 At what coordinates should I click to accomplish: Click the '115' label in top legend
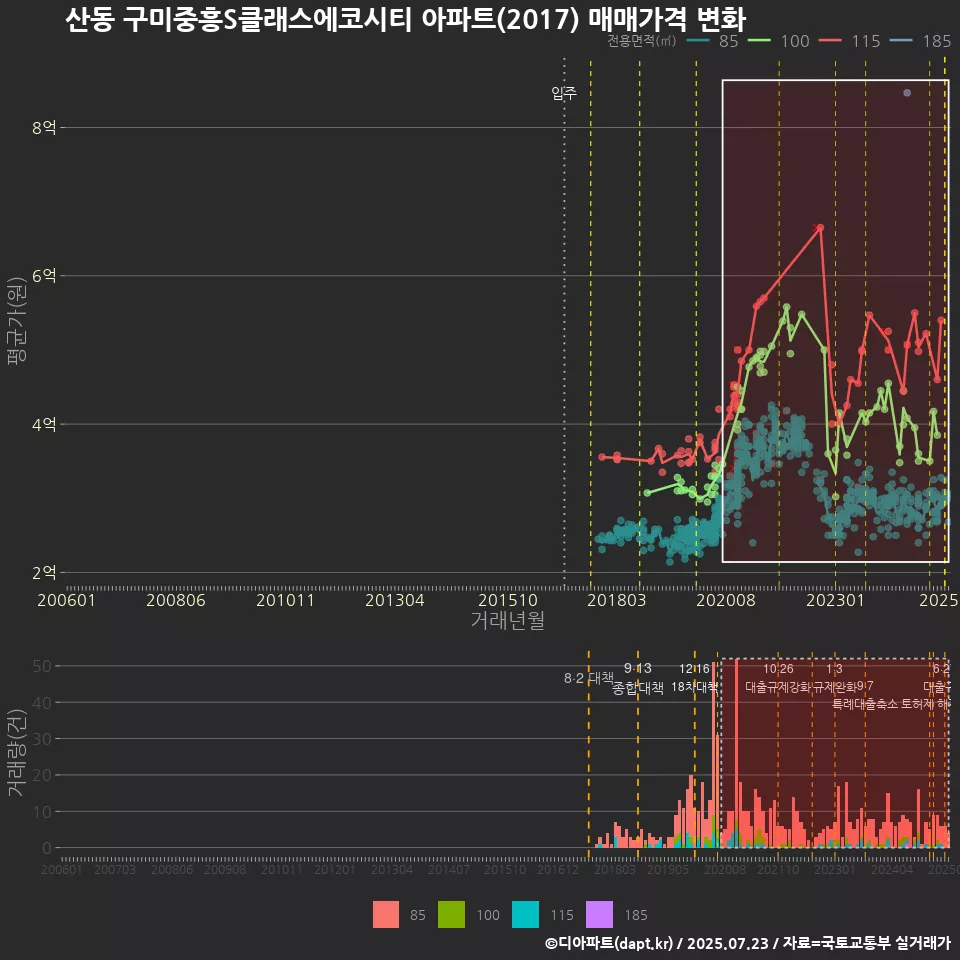pyautogui.click(x=866, y=41)
